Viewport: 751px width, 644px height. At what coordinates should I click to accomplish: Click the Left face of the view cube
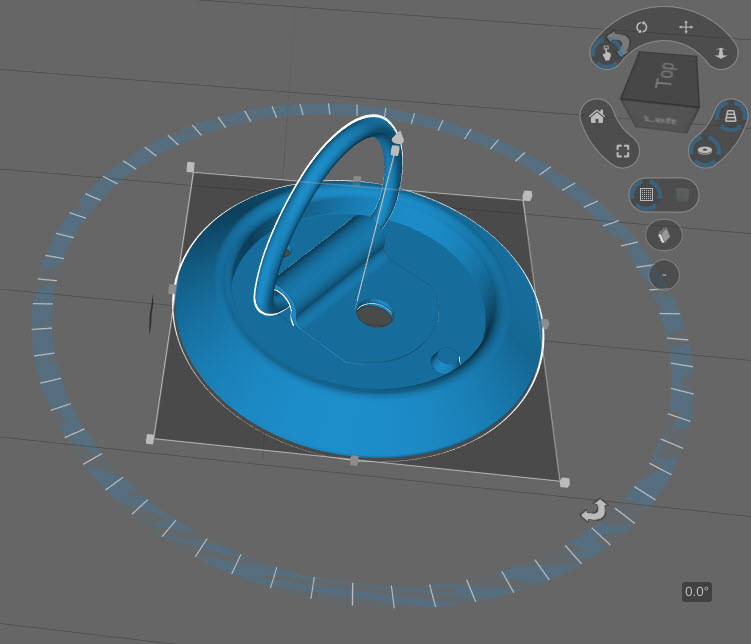pyautogui.click(x=660, y=119)
